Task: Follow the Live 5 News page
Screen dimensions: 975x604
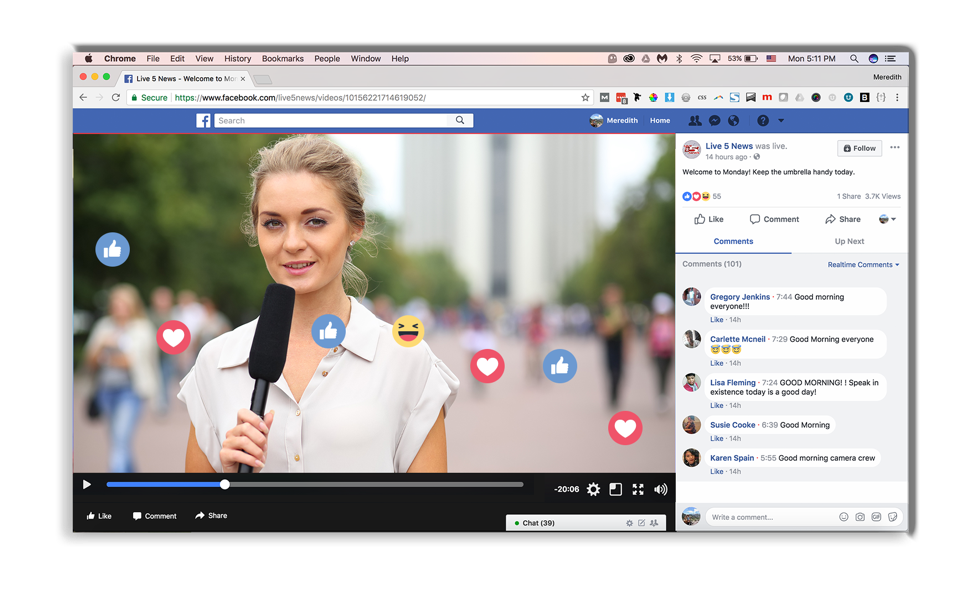Action: tap(859, 148)
